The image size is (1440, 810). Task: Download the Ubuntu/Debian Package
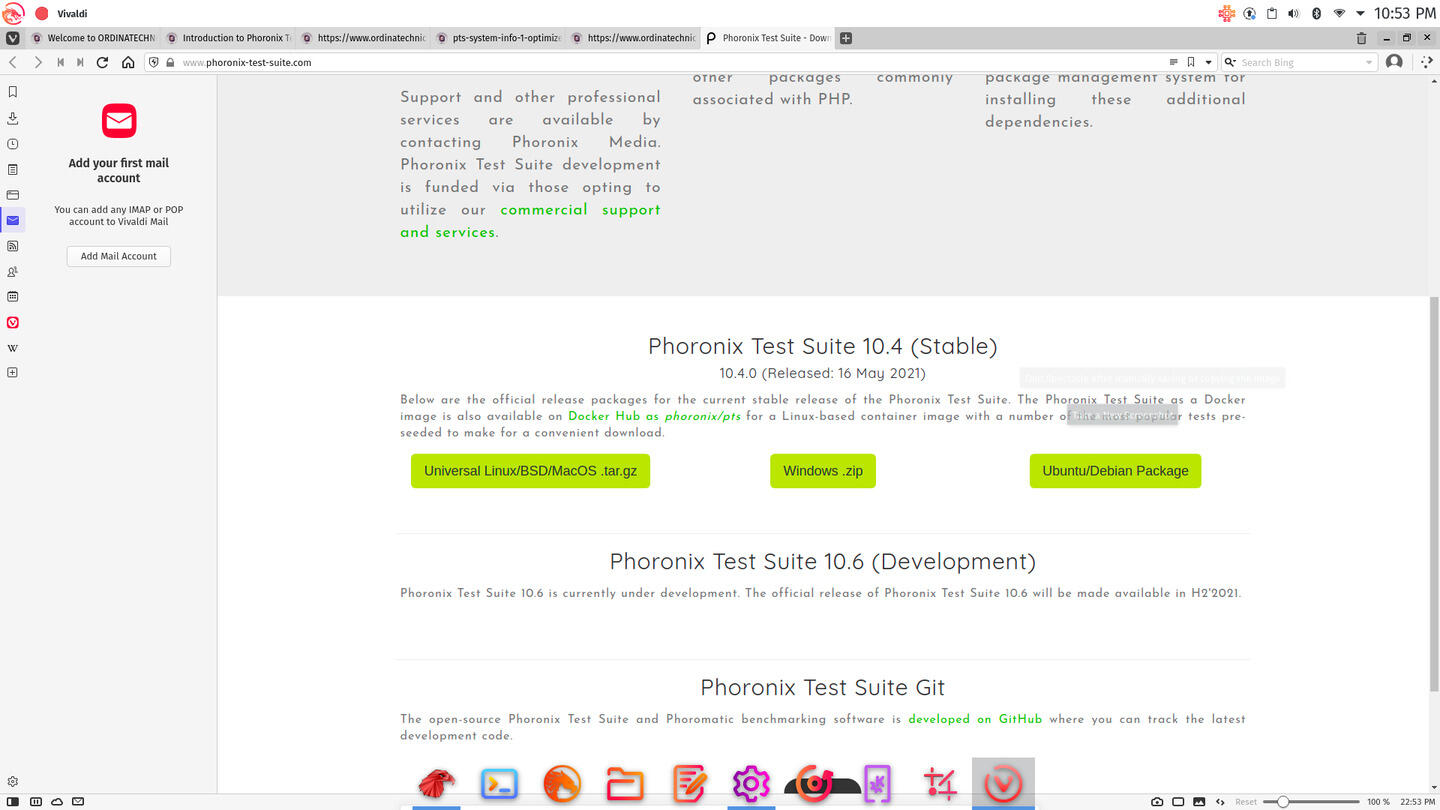click(1115, 471)
